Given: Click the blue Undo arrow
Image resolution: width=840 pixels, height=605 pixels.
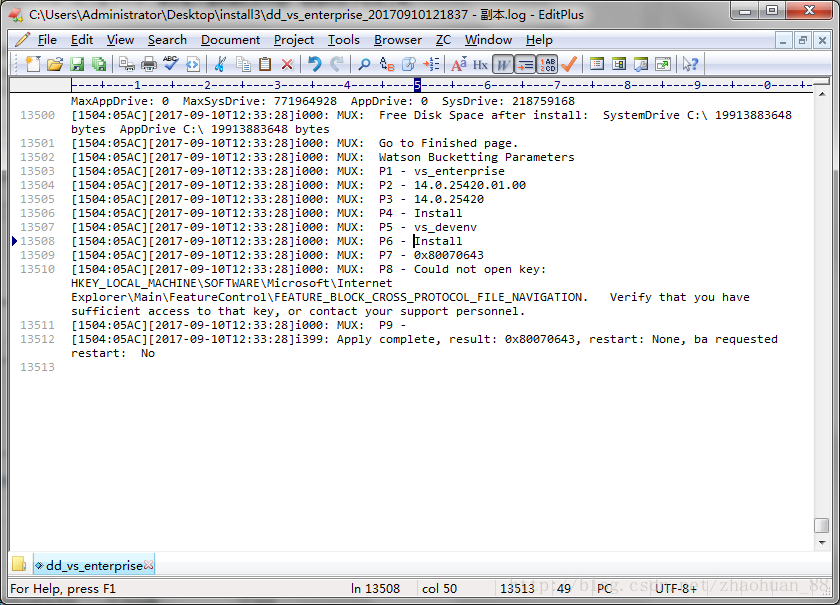Looking at the screenshot, I should point(314,64).
